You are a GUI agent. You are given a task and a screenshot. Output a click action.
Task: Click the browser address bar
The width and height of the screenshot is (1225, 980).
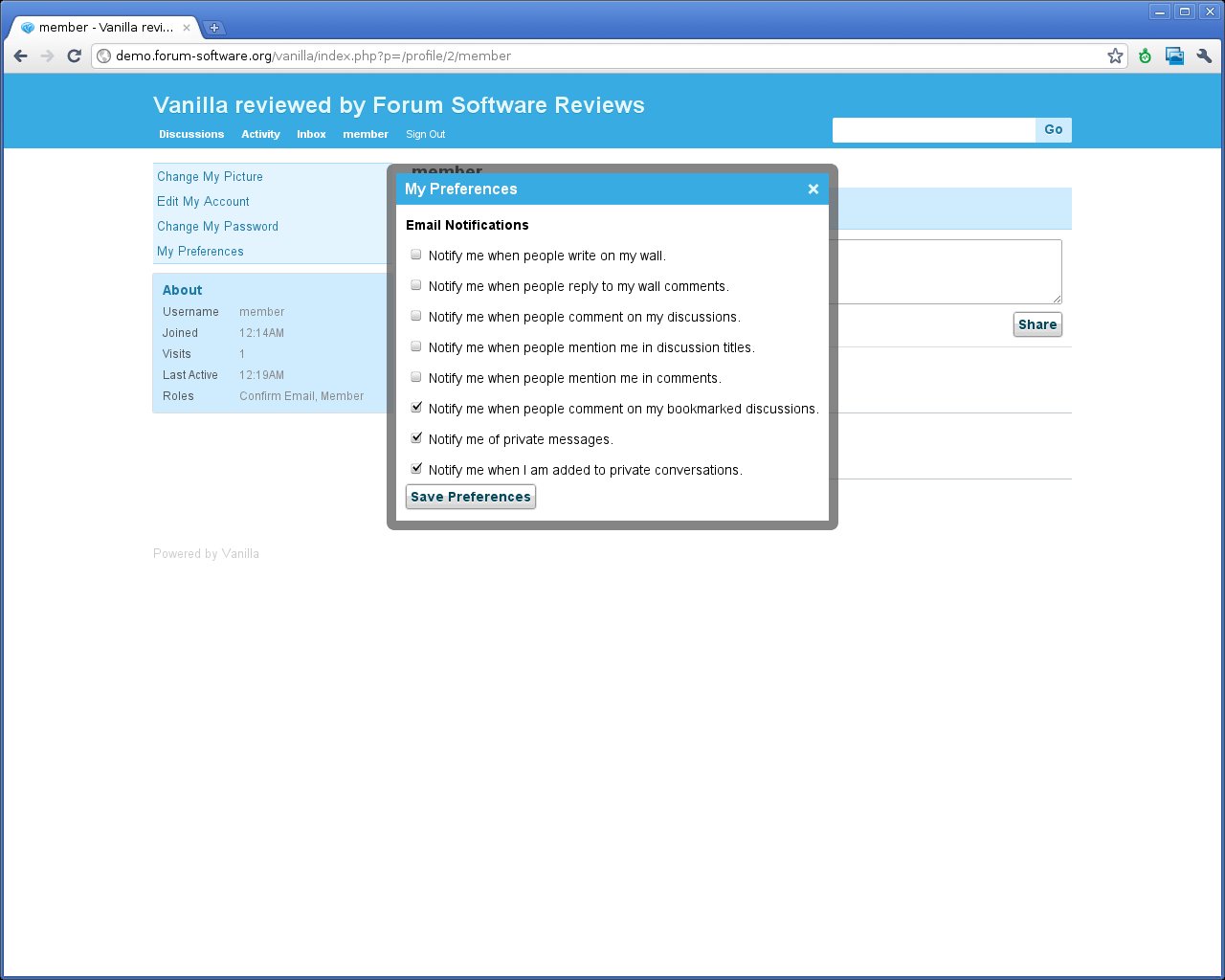609,56
